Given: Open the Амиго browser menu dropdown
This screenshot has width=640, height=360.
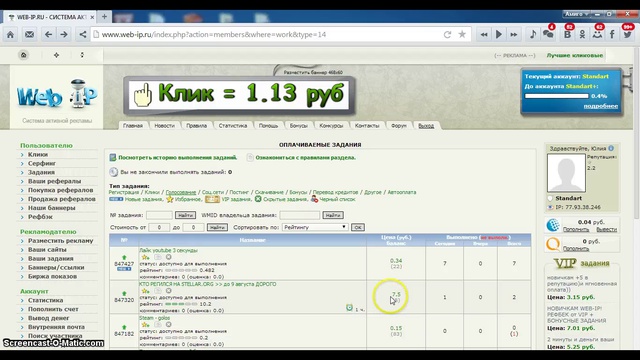Looking at the screenshot, I should pos(576,14).
